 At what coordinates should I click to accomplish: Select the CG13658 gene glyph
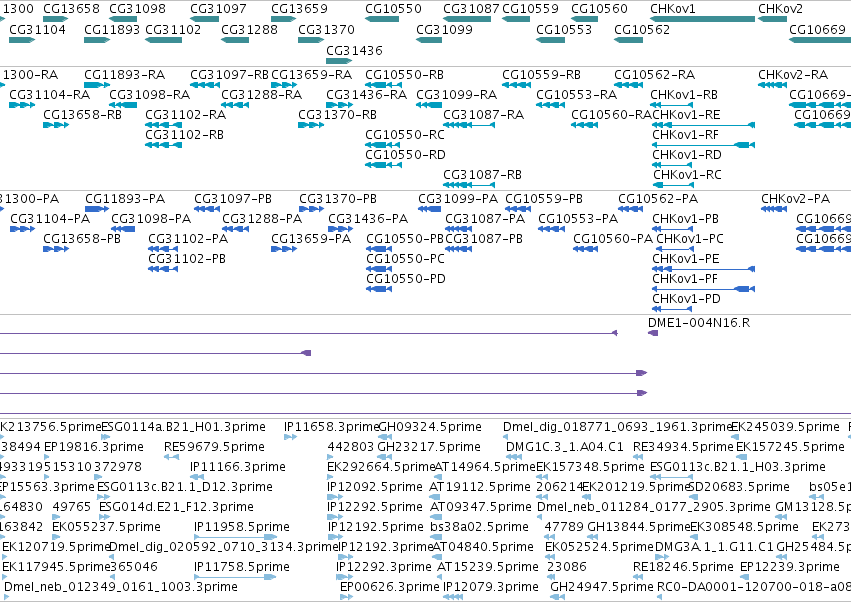coord(55,19)
